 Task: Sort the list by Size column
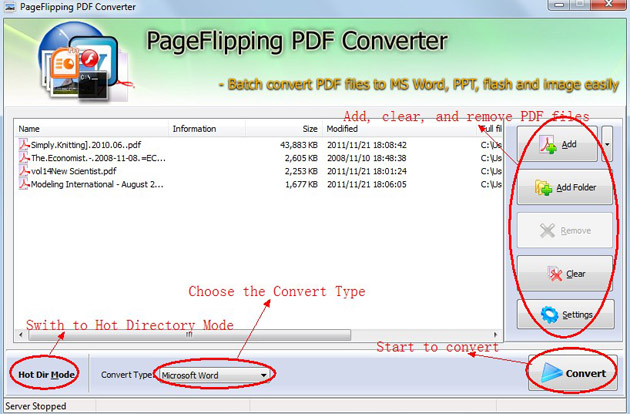tap(284, 129)
